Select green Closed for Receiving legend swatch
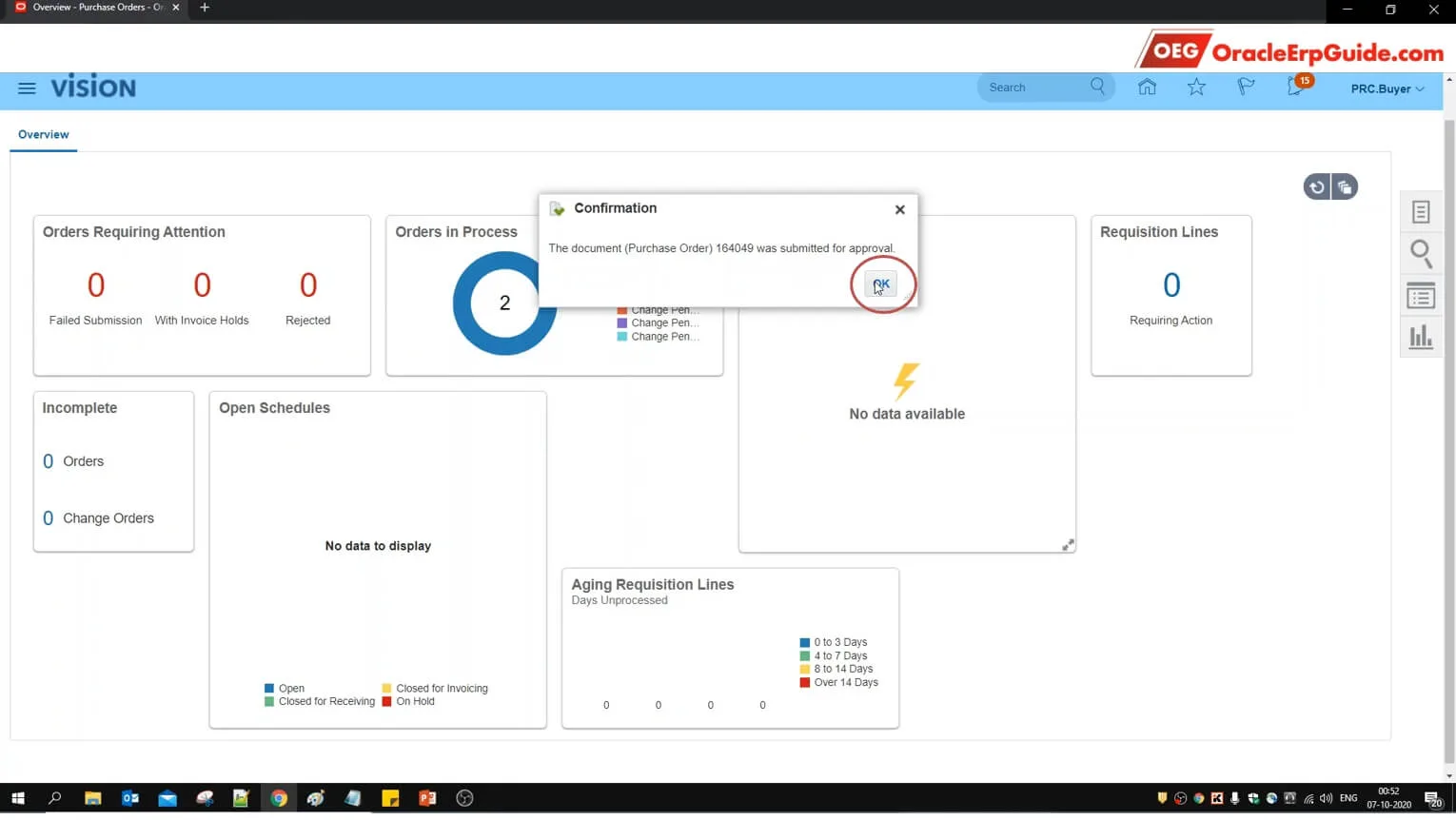The width and height of the screenshot is (1456, 820). point(269,702)
